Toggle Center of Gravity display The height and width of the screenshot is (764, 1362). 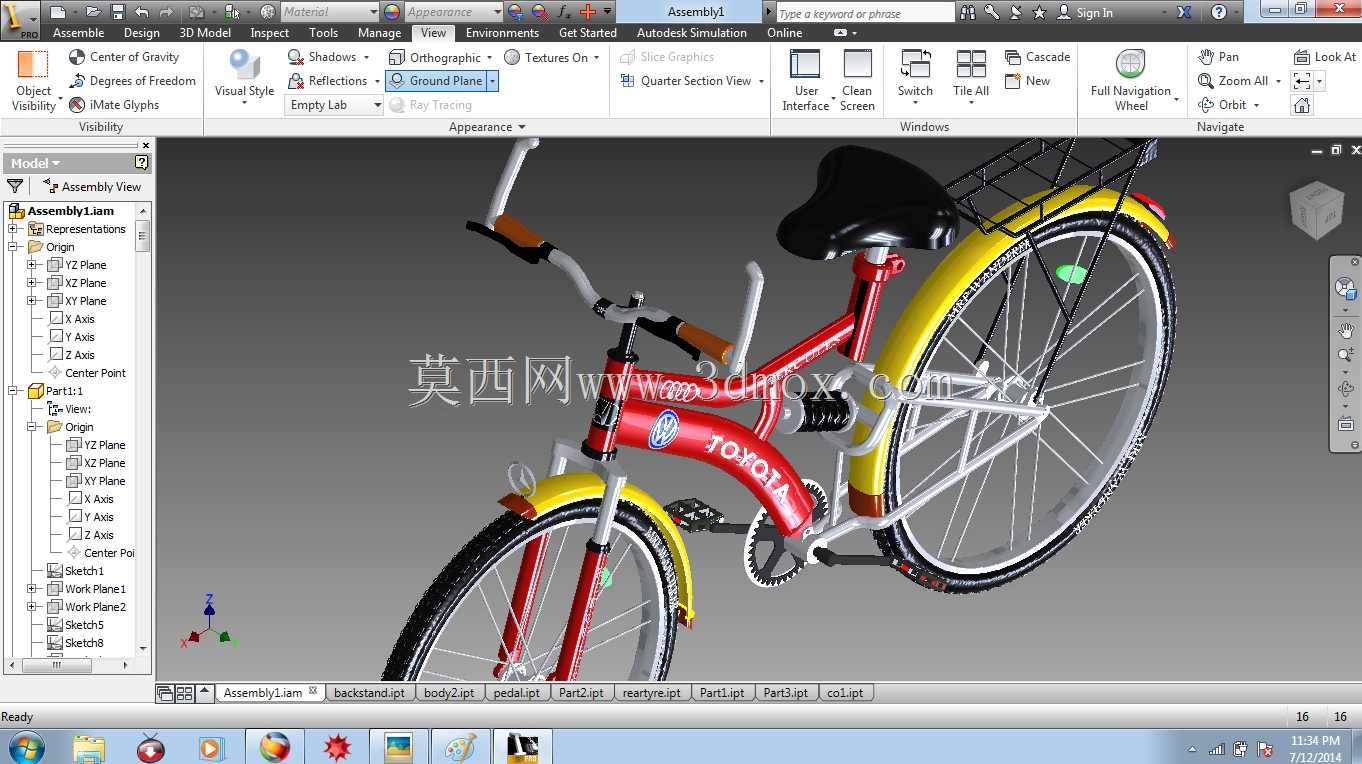pyautogui.click(x=124, y=57)
